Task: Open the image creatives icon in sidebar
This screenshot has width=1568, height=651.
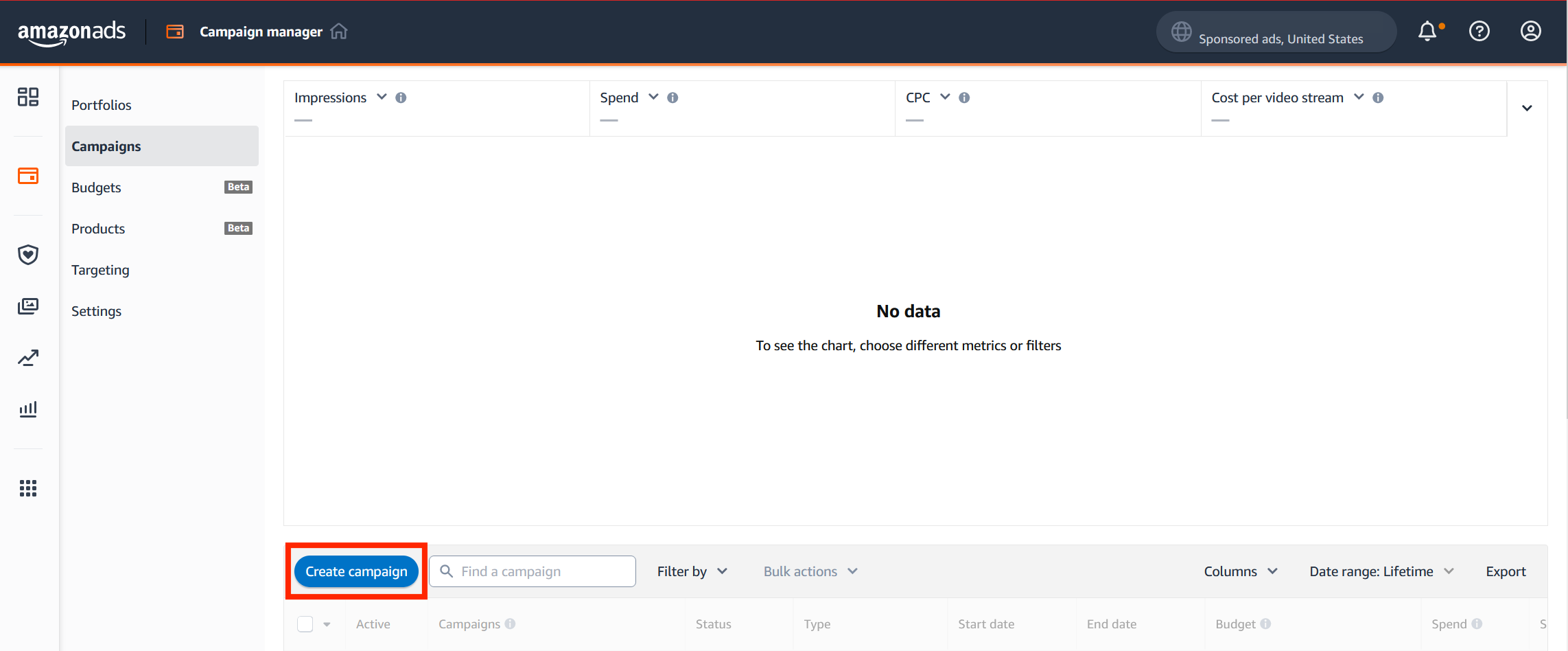Action: point(28,306)
